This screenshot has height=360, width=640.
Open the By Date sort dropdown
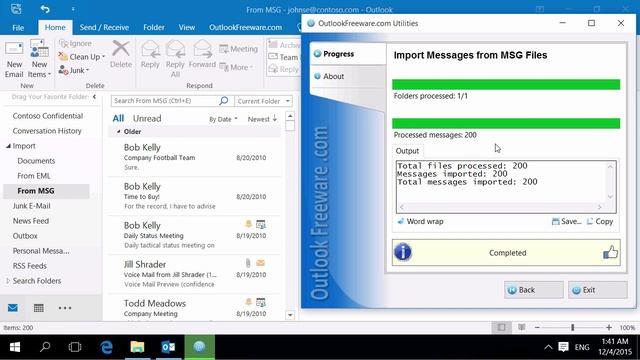pos(223,119)
